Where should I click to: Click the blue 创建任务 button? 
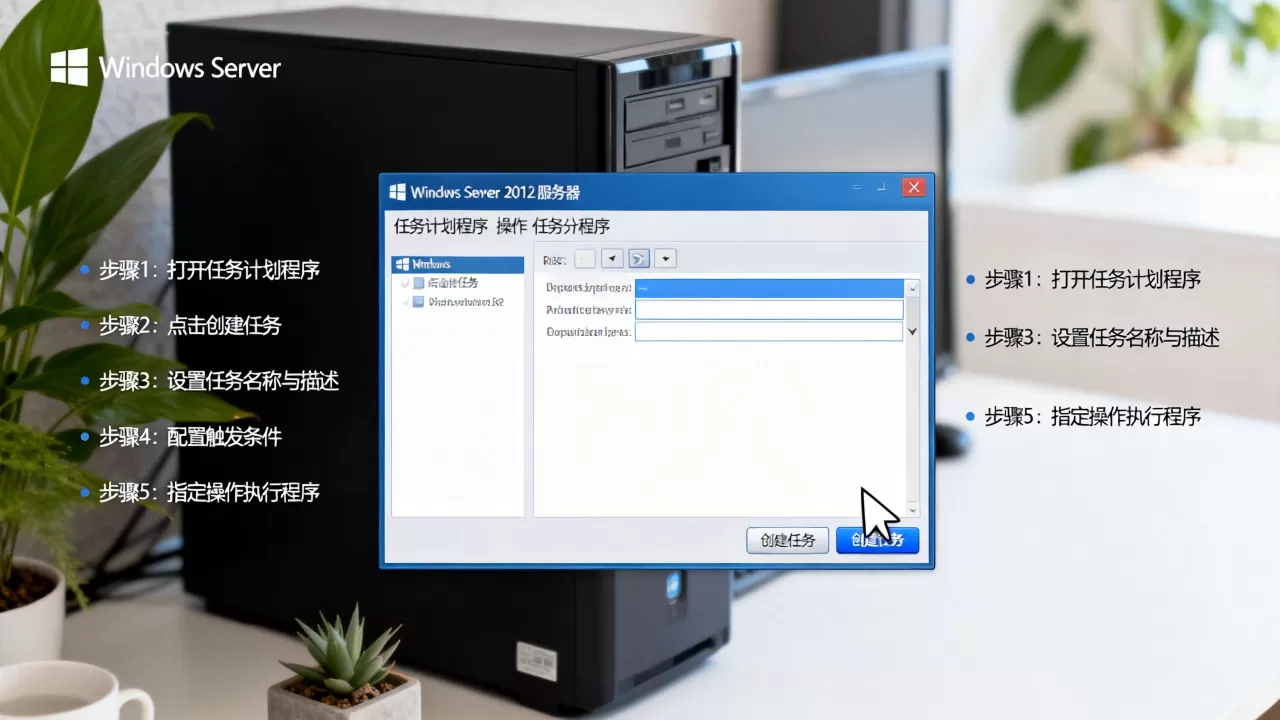pos(877,540)
